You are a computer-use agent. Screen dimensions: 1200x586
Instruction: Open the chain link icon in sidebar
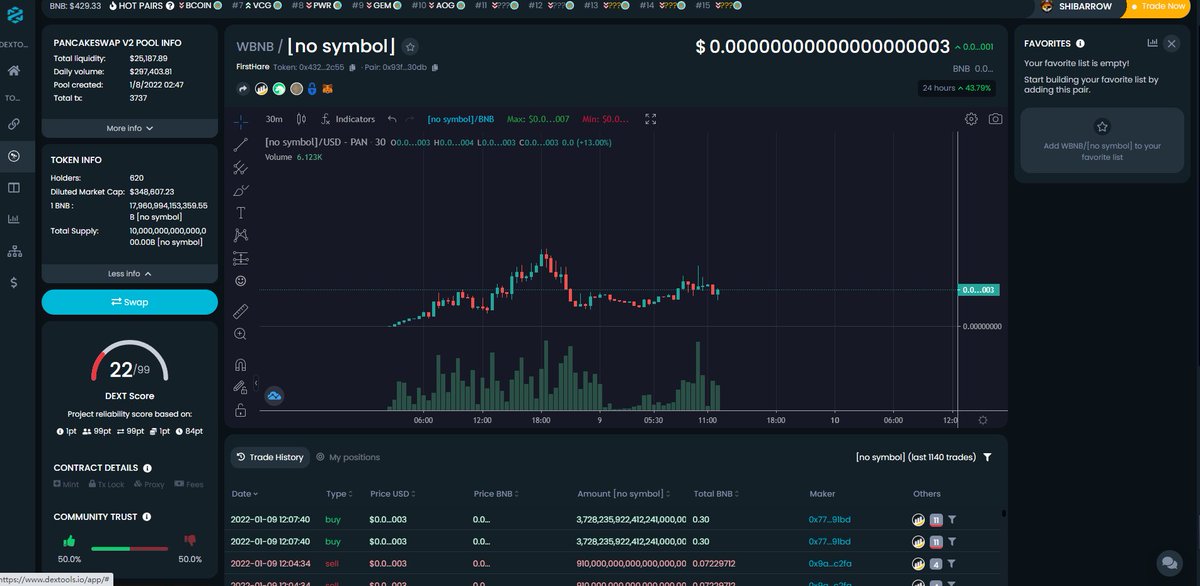tap(14, 124)
